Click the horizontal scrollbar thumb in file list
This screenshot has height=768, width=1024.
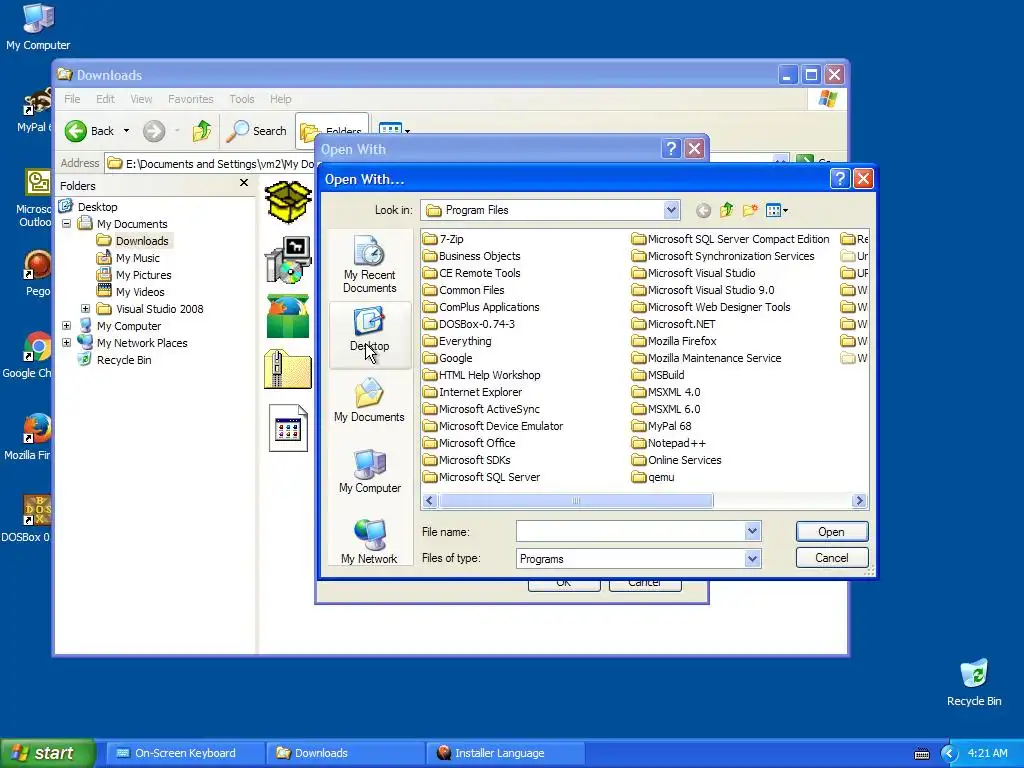click(x=575, y=501)
